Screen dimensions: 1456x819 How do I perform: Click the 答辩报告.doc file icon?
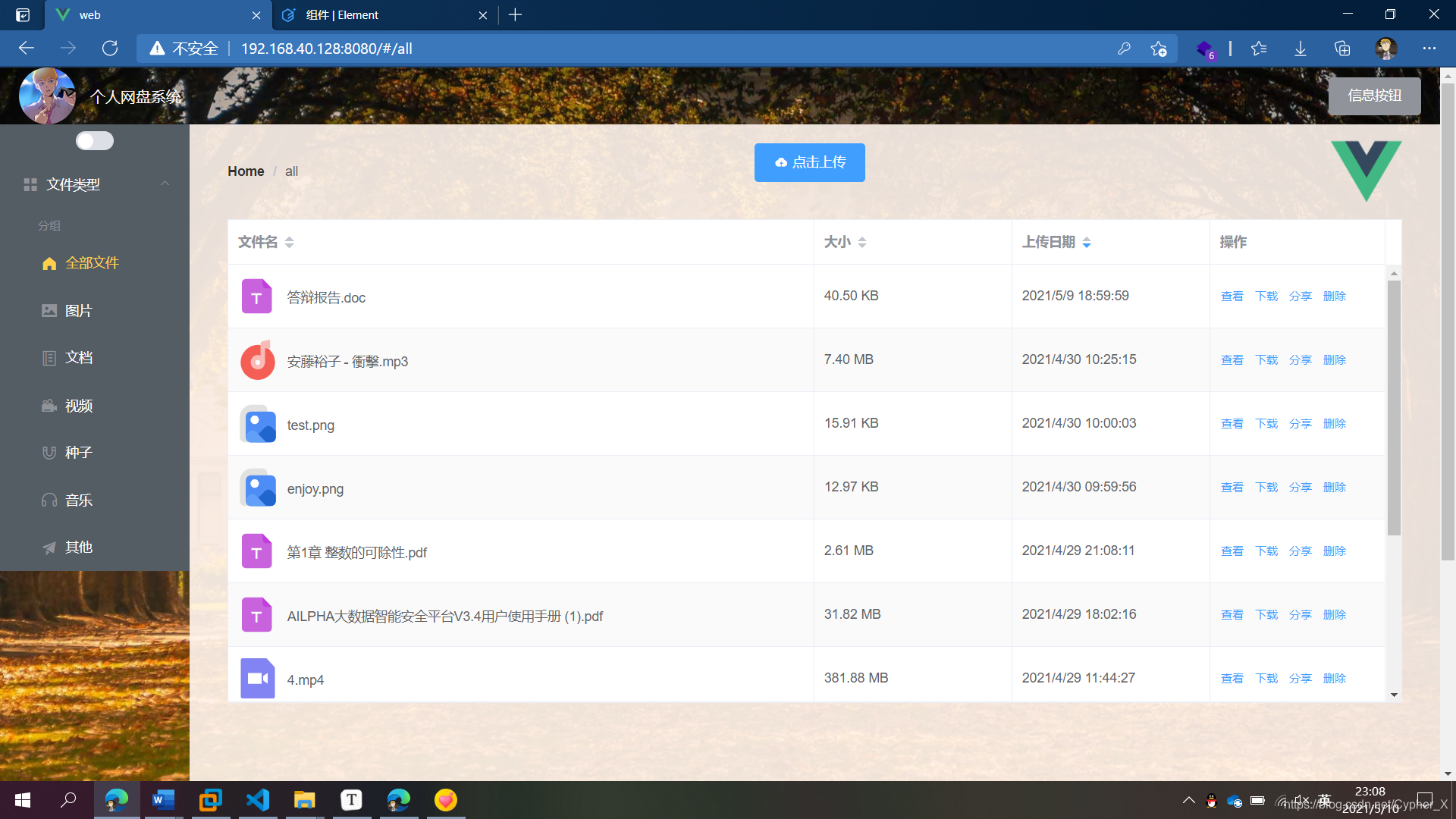pos(257,297)
